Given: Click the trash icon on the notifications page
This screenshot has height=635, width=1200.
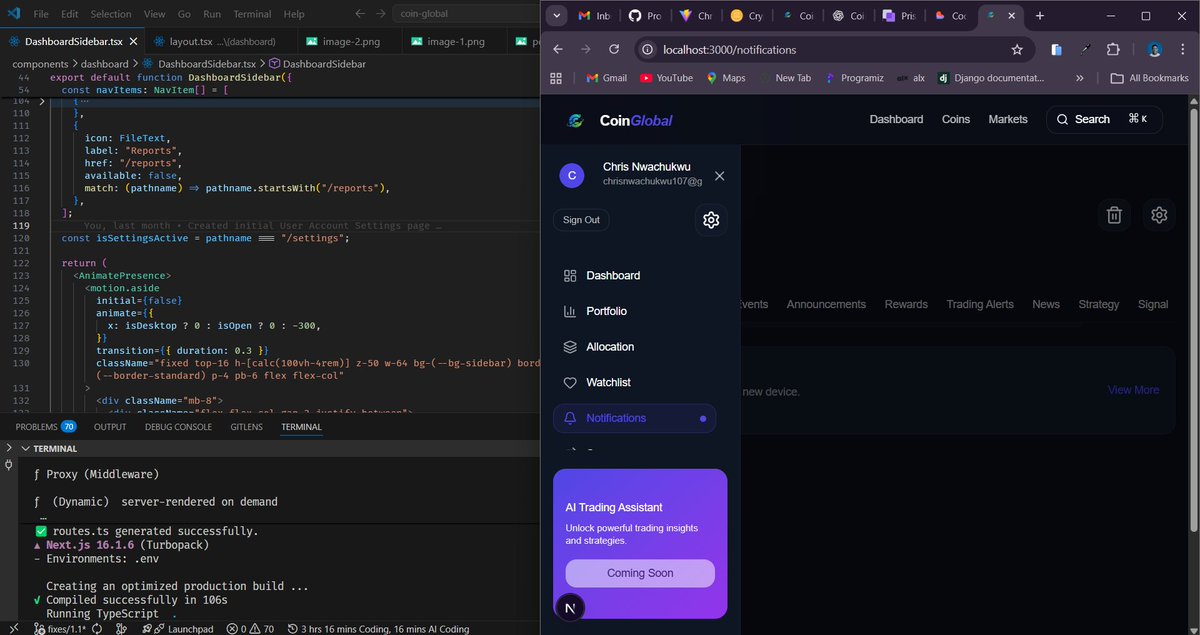Looking at the screenshot, I should coord(1114,215).
